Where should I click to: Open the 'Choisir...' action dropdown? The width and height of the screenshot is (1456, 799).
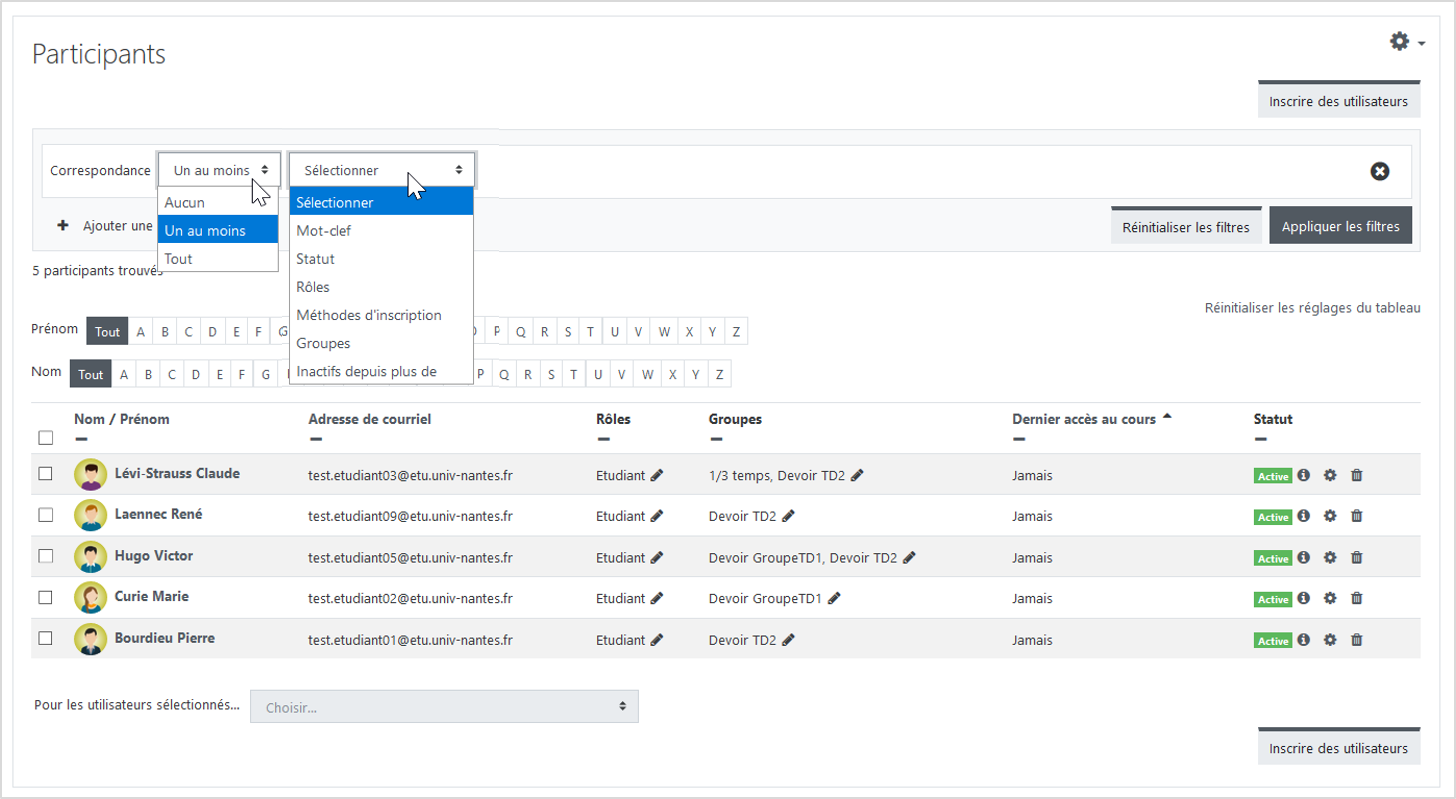point(444,707)
